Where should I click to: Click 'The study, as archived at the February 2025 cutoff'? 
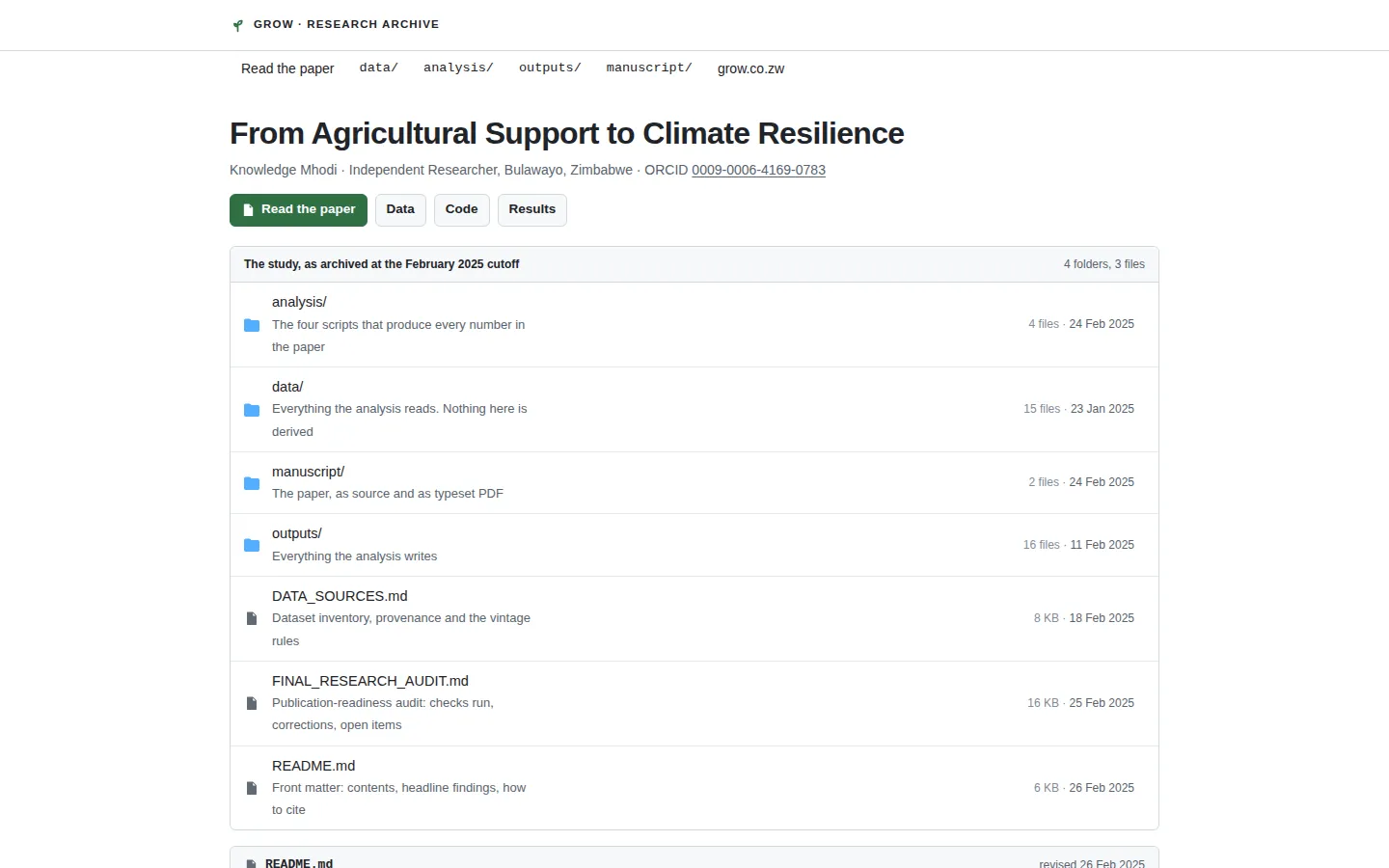coord(381,264)
